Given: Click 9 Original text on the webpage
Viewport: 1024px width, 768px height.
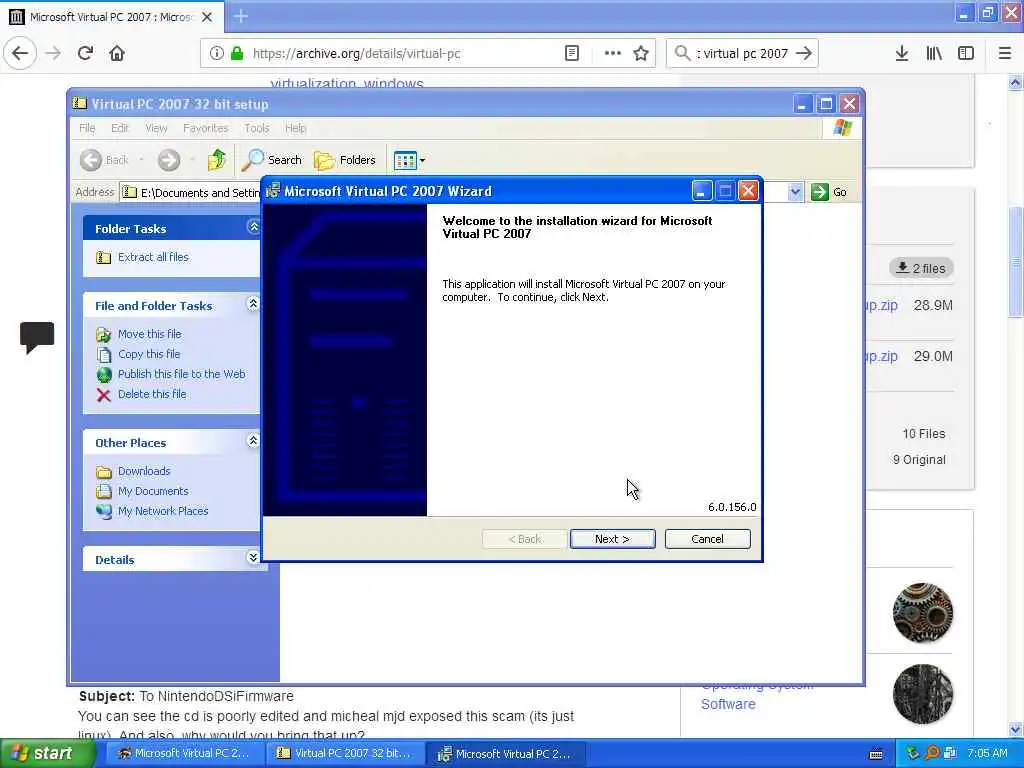Looking at the screenshot, I should tap(919, 460).
